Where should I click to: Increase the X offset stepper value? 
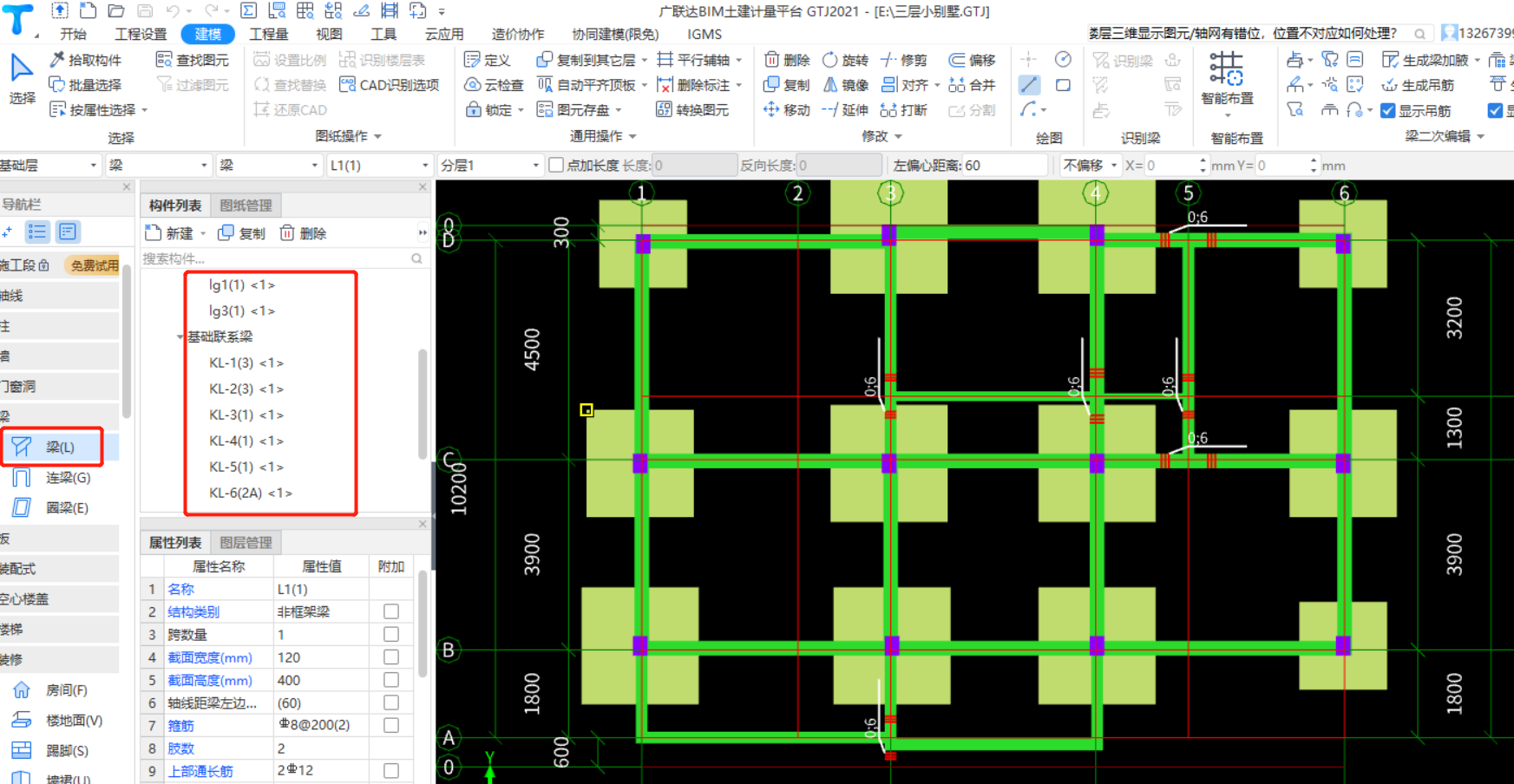click(1203, 160)
